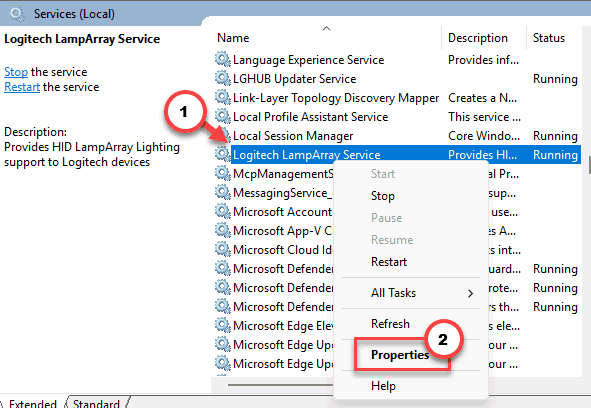Switch to the Extended tab
591x408 pixels.
32,403
